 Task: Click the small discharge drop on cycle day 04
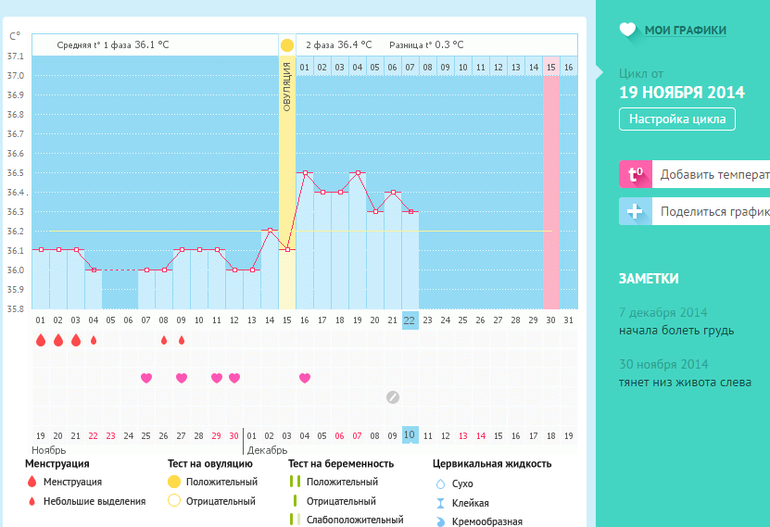(94, 340)
